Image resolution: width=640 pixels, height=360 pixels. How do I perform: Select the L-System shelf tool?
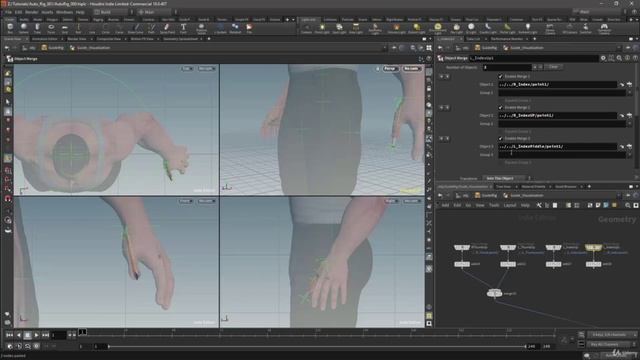(220, 28)
